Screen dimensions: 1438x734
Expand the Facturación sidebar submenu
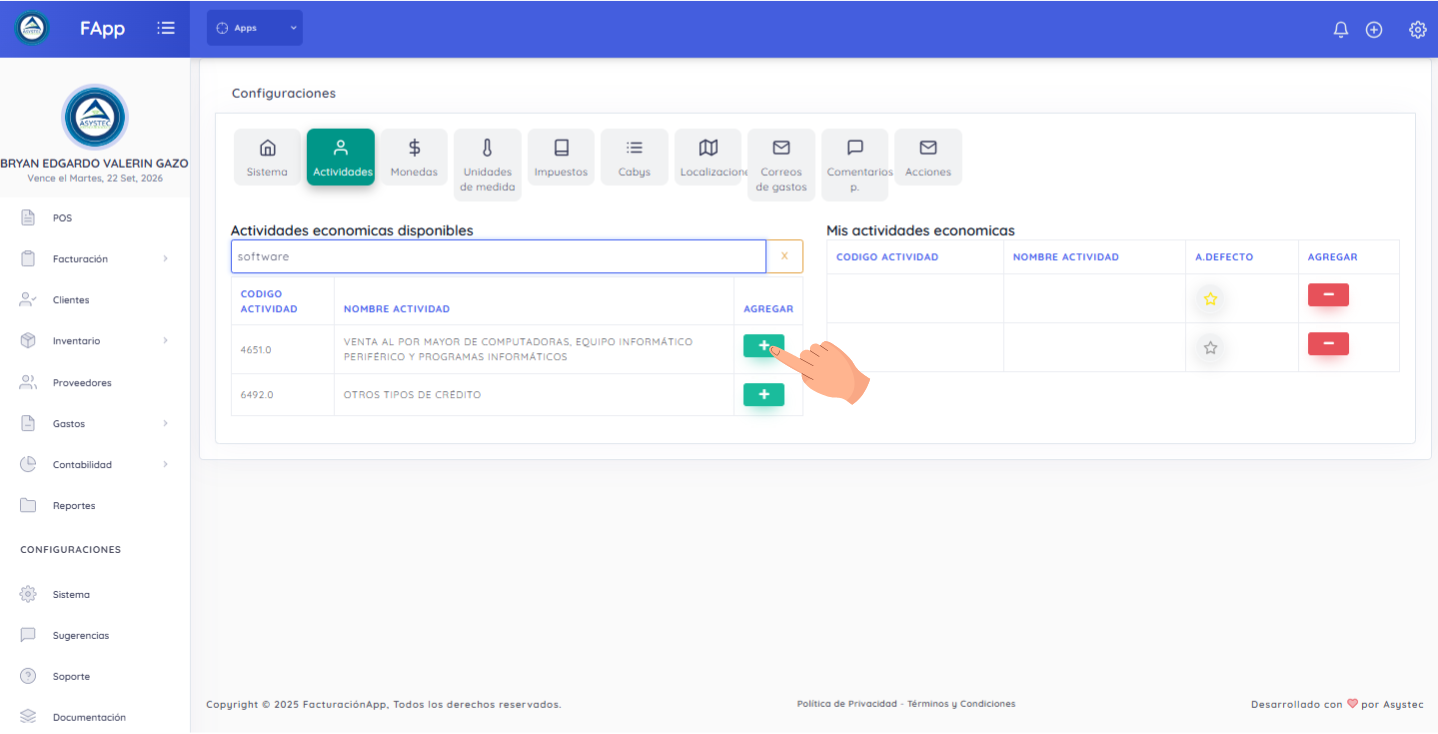(x=95, y=259)
